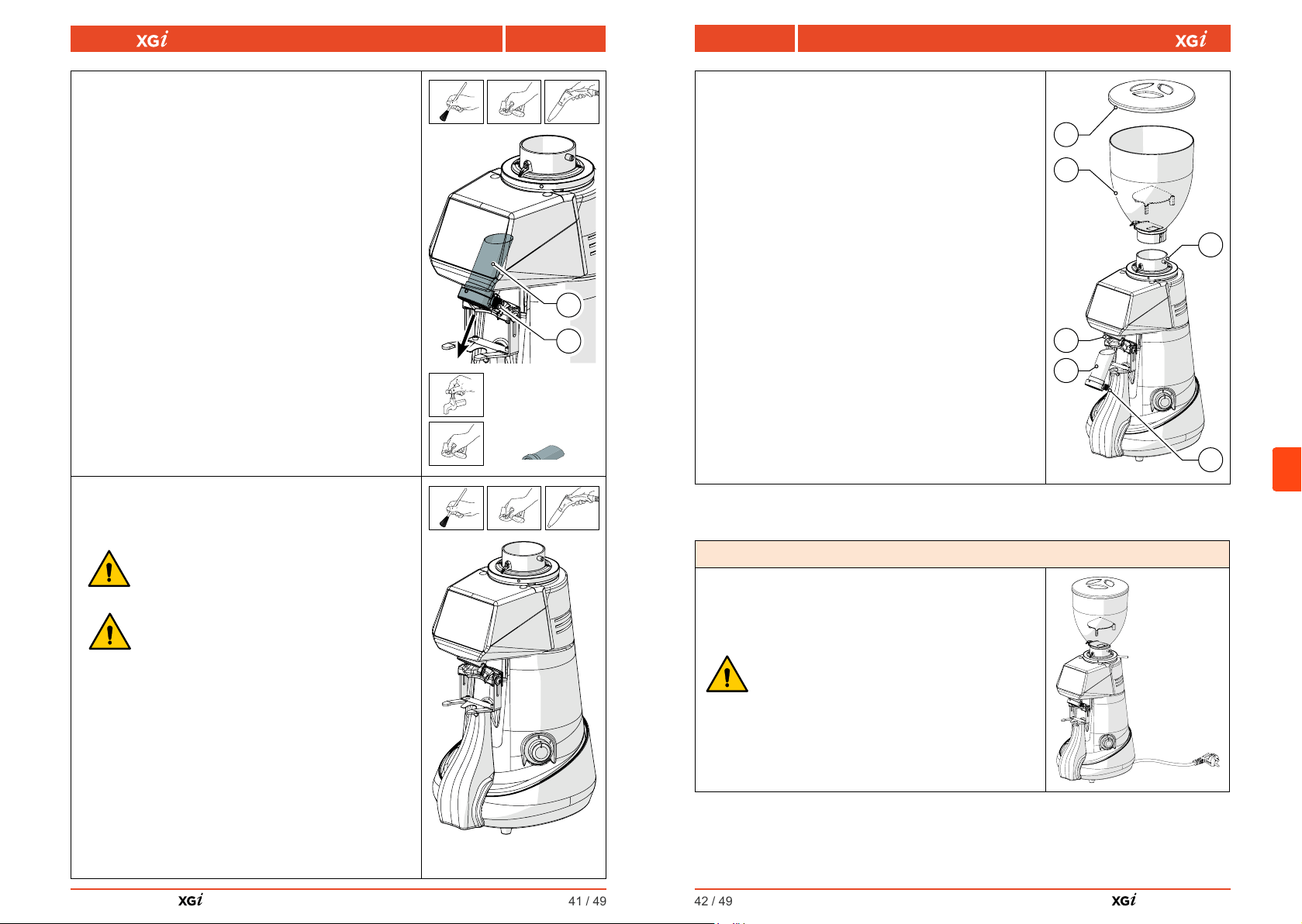Click the cloth wiping icon in upper section of page 41
Viewport: 1302px width, 924px height.
coord(513,102)
